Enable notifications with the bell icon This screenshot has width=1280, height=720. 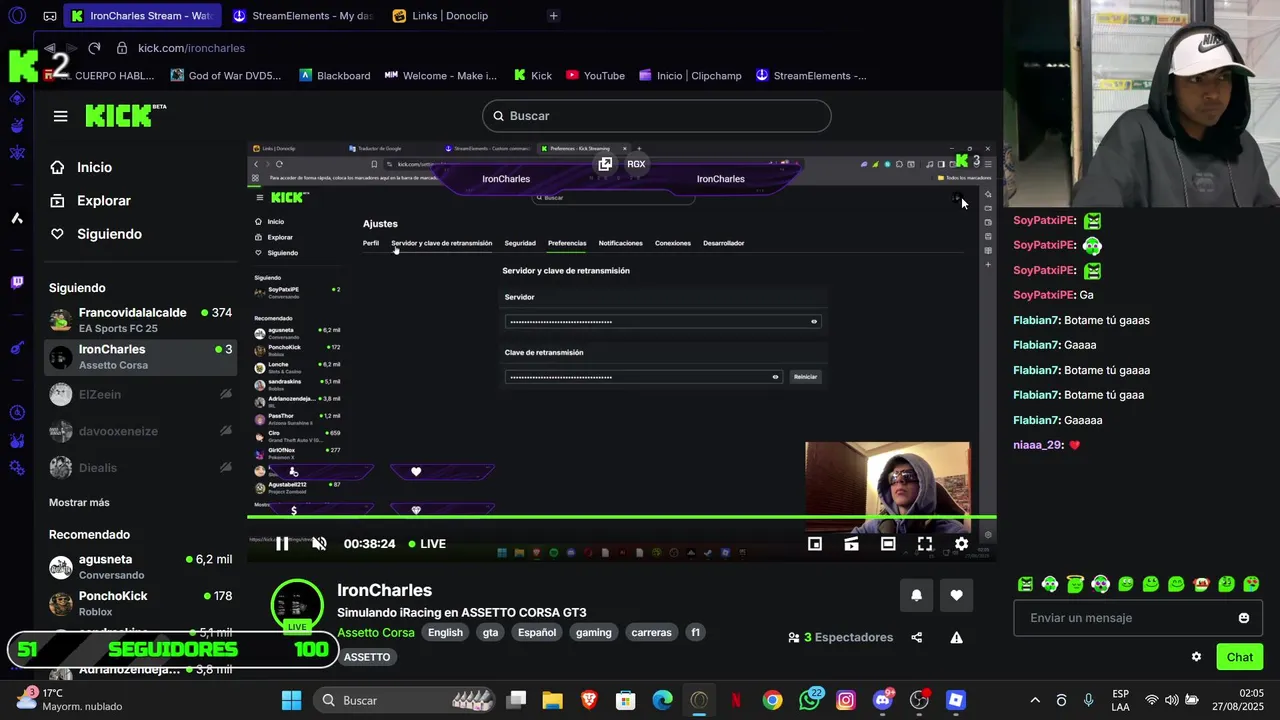click(x=916, y=595)
